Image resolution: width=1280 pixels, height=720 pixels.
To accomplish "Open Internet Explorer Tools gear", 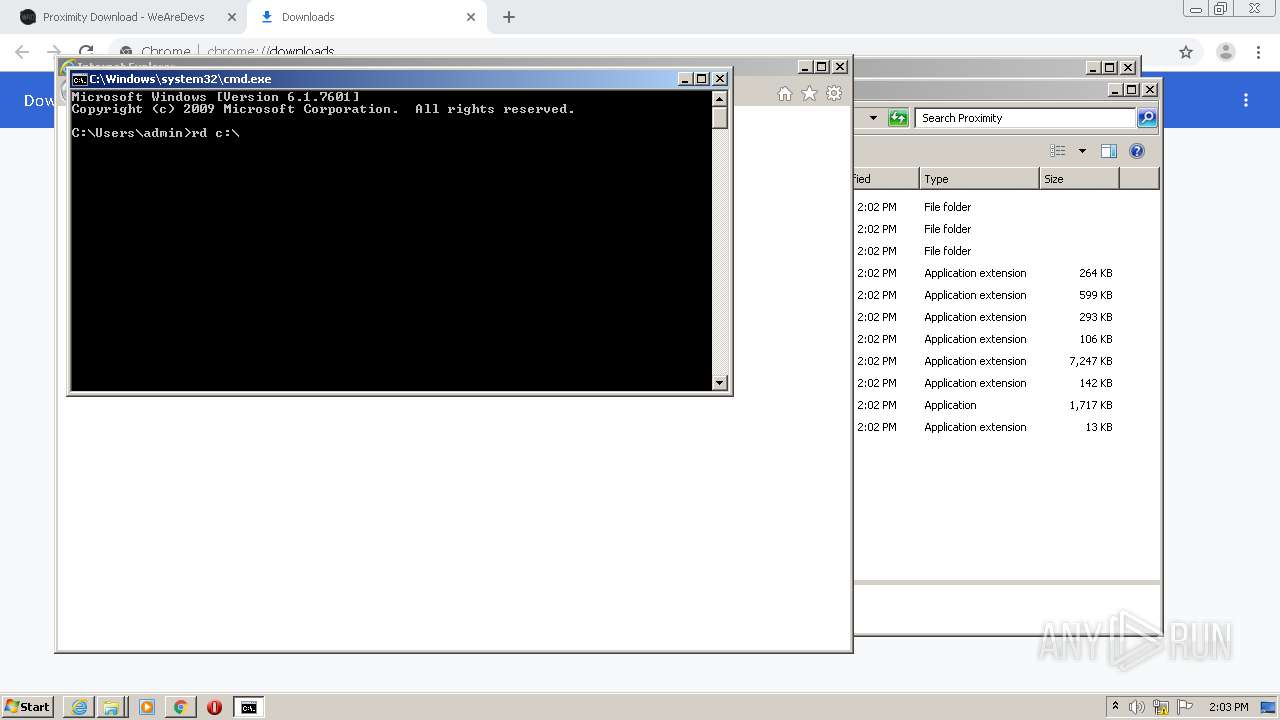I will pos(834,93).
